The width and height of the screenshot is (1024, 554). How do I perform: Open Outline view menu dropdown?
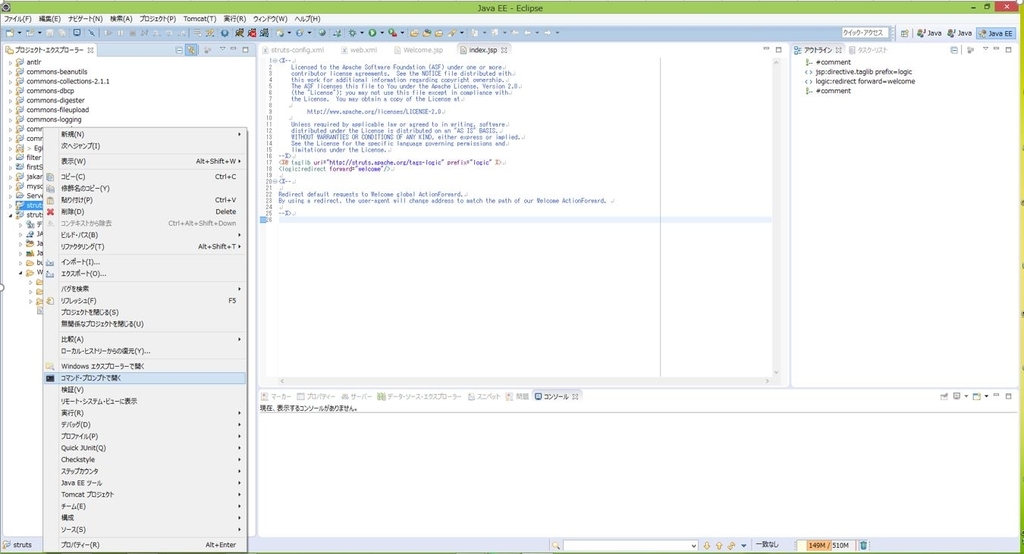(x=985, y=50)
